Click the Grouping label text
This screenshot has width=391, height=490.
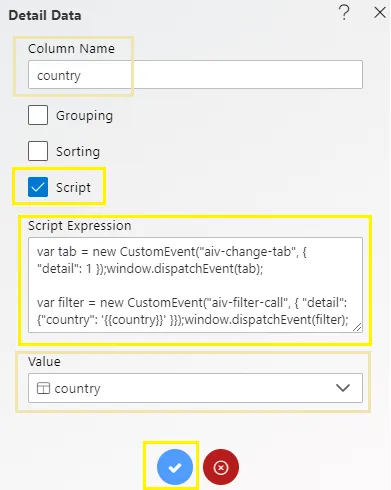[84, 116]
